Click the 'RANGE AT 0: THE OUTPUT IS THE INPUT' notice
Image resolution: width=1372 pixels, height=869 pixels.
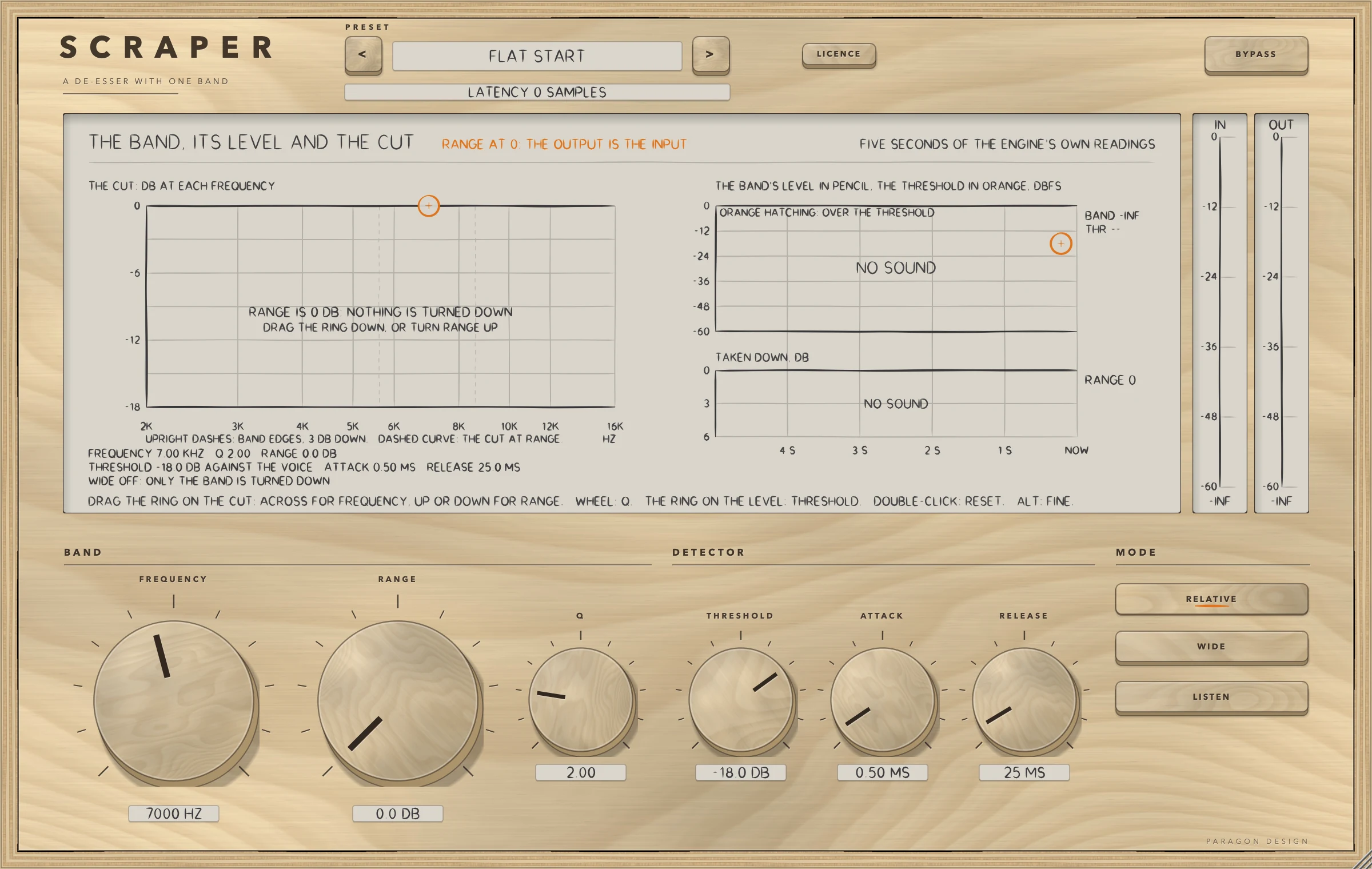click(x=564, y=144)
